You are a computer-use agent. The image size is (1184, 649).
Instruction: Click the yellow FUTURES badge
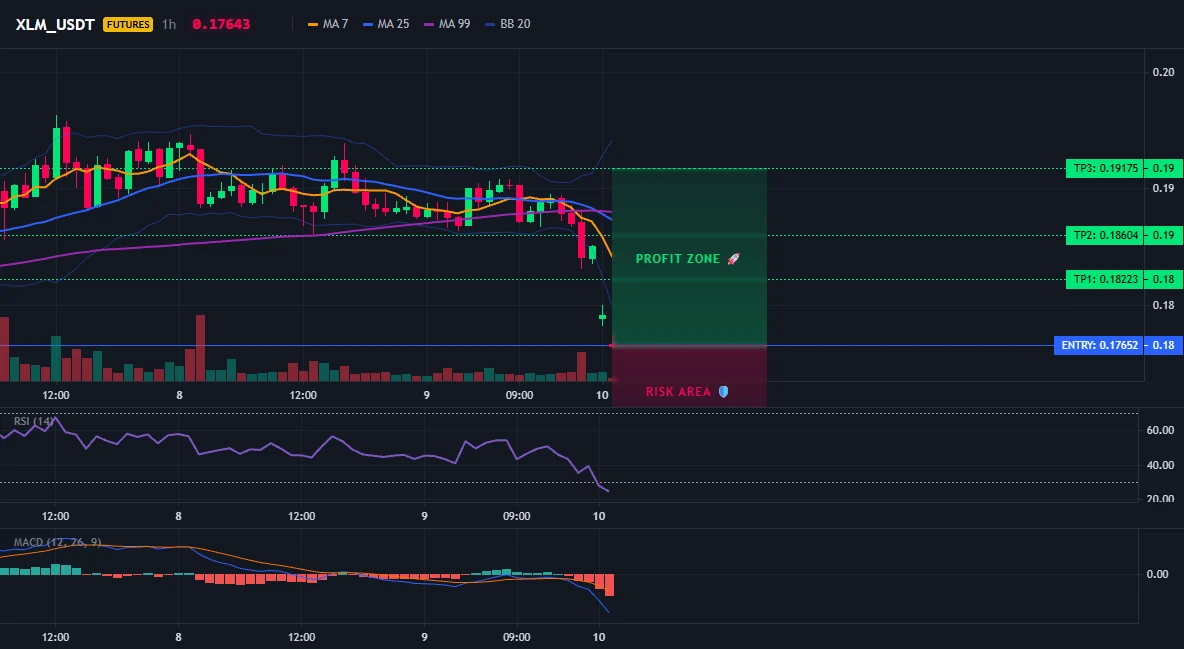point(128,24)
